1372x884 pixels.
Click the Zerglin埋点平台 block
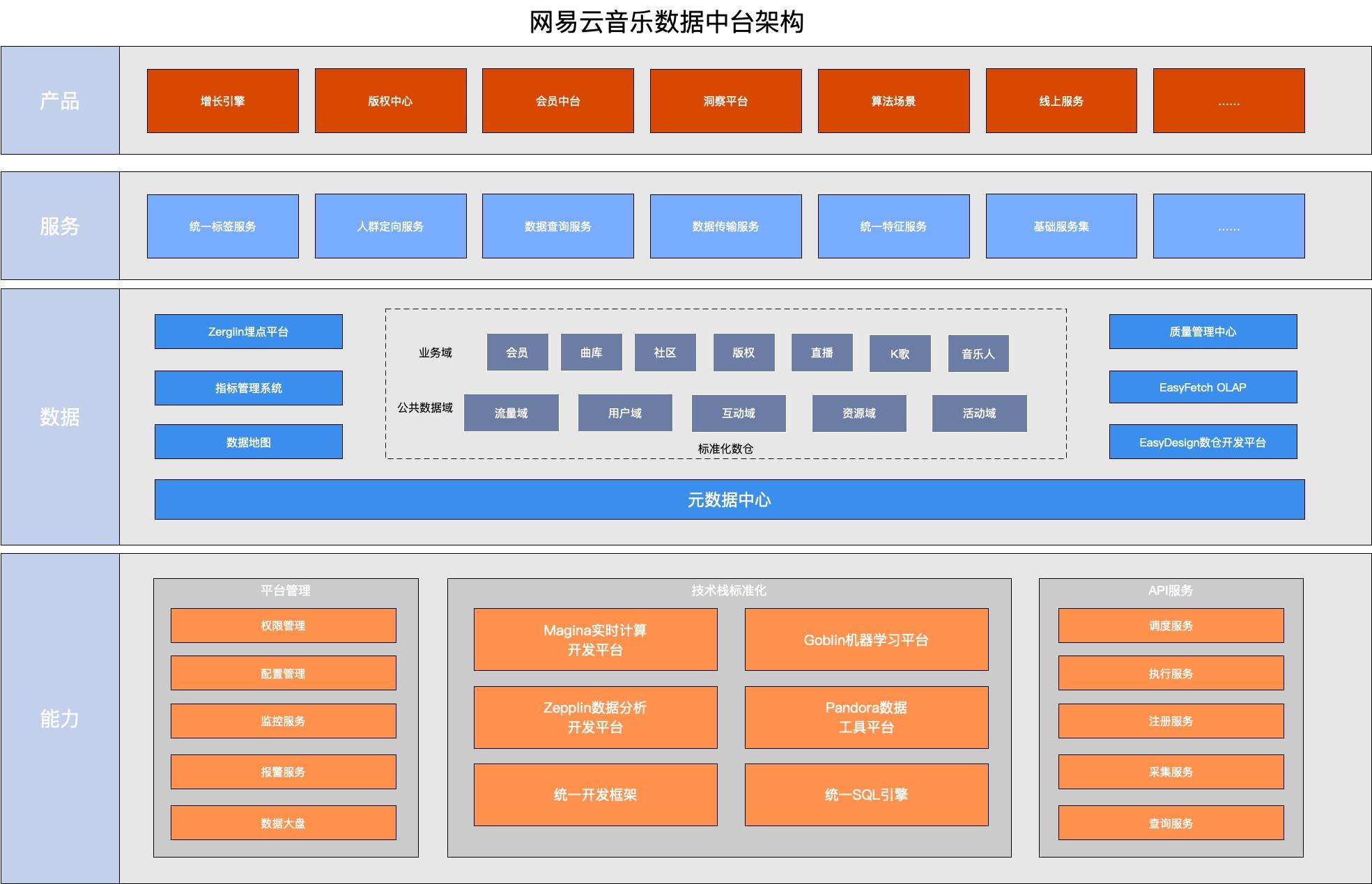pos(248,332)
